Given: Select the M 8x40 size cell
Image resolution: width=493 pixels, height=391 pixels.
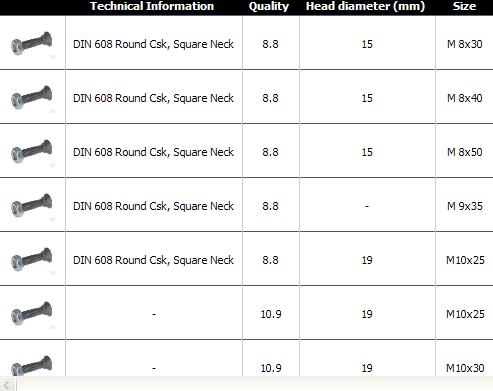Looking at the screenshot, I should (x=465, y=98).
